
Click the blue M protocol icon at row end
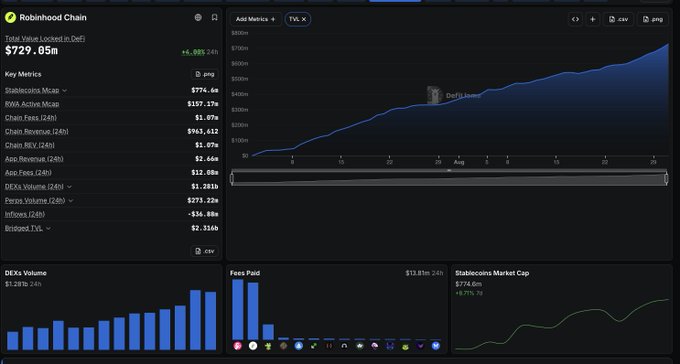tap(436, 346)
